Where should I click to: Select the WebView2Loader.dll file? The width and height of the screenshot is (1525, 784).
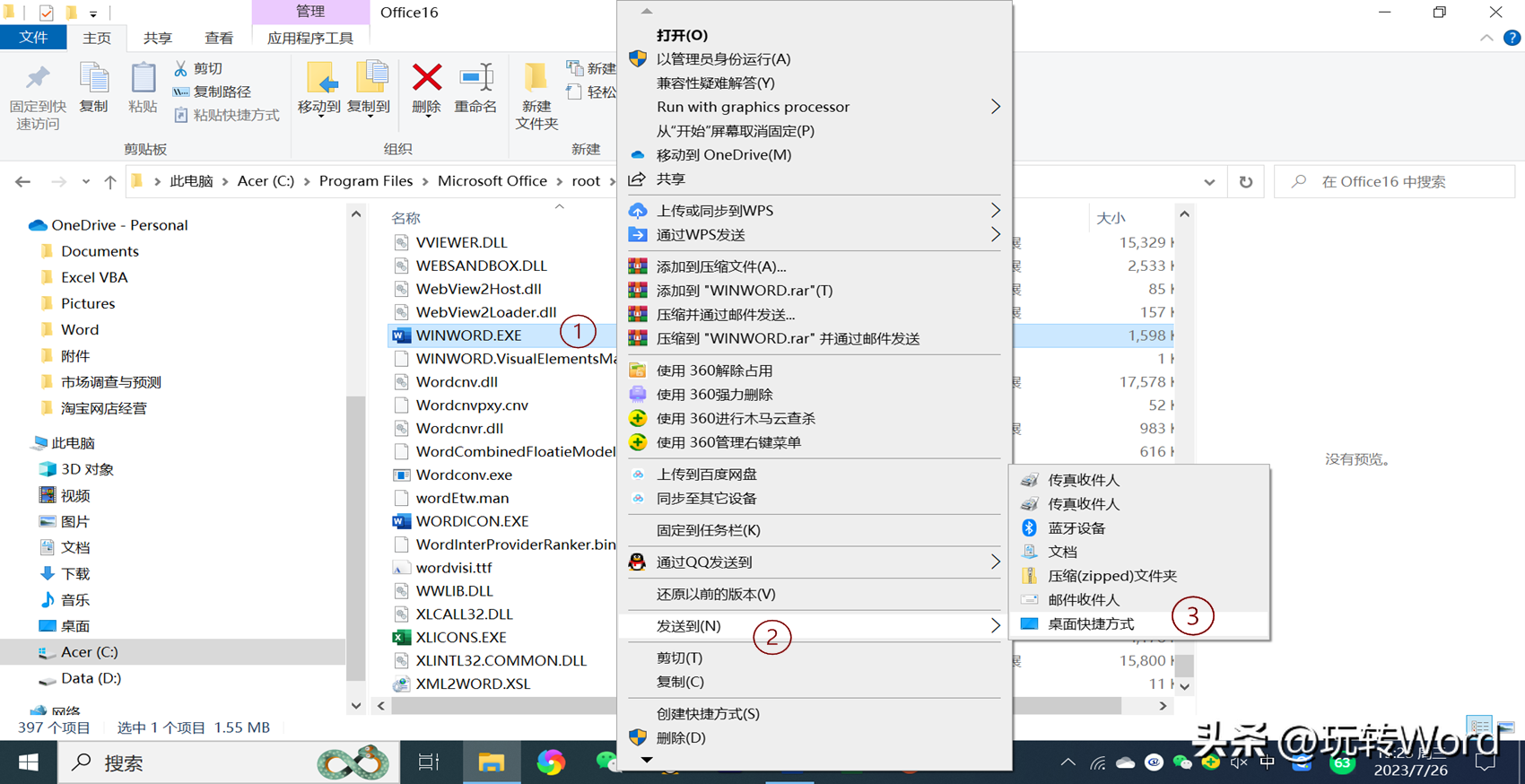tap(486, 312)
